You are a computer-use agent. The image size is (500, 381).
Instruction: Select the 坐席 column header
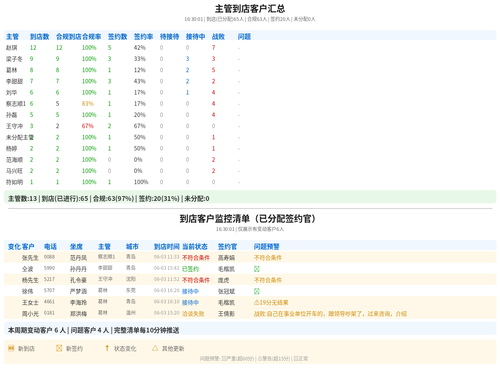(76, 246)
